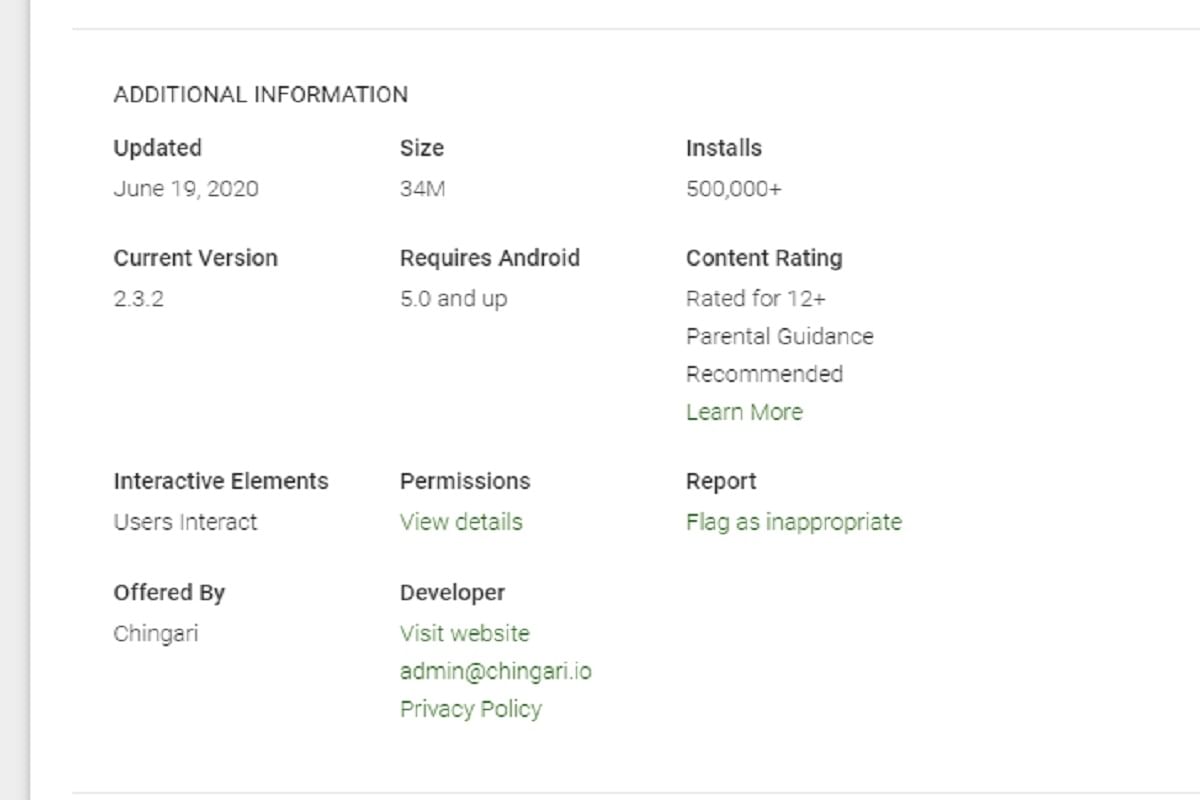The width and height of the screenshot is (1200, 800).
Task: Click the Parental Guidance text
Action: click(x=779, y=337)
